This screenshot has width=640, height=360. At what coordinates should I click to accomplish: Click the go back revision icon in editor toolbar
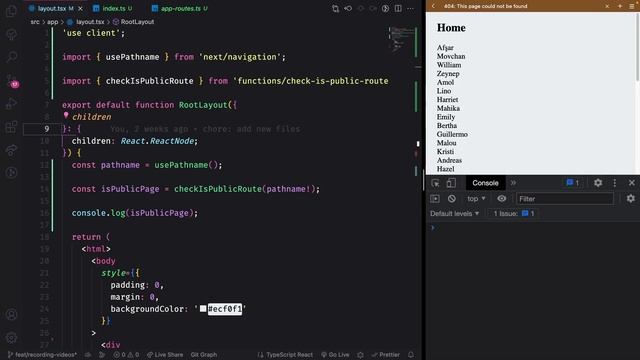[x=348, y=9]
